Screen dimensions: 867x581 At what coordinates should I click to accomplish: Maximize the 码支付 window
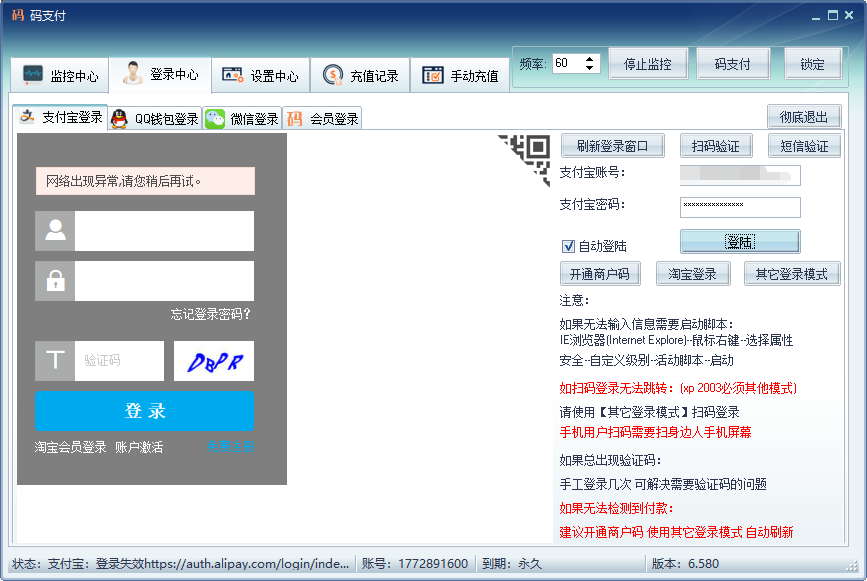pyautogui.click(x=833, y=15)
